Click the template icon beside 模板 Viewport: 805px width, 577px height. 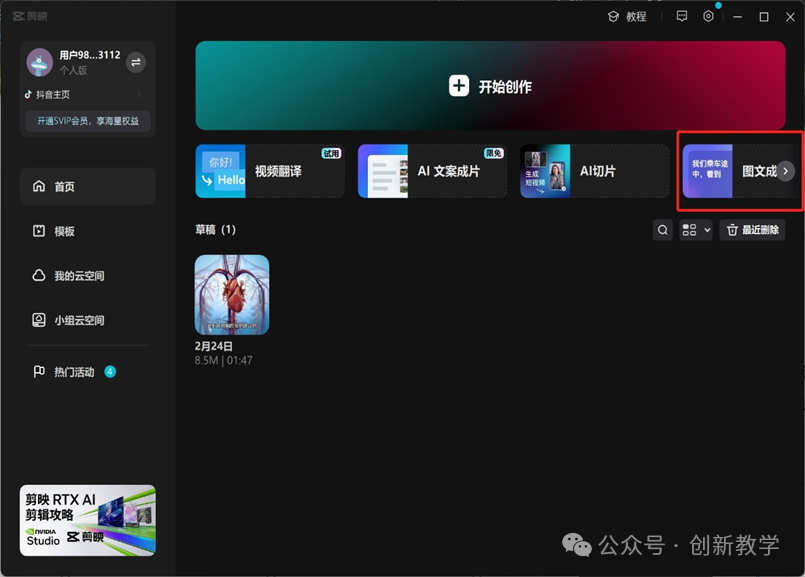point(39,231)
